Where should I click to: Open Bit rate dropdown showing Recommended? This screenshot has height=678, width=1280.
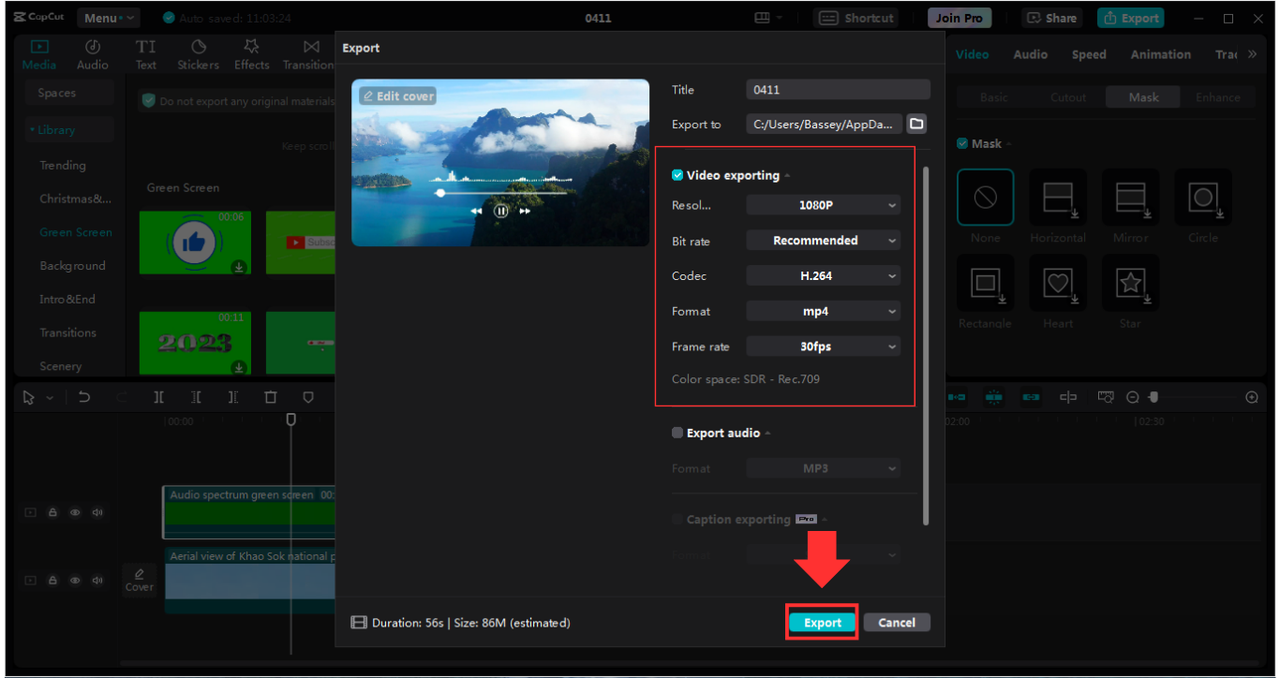click(x=823, y=240)
